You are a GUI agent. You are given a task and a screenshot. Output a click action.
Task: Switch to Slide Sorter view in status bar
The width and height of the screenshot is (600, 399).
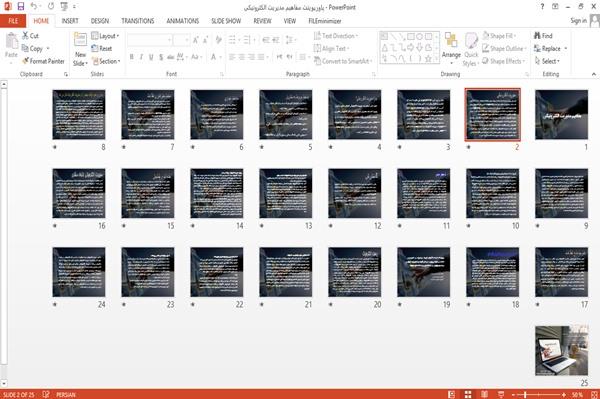[x=468, y=394]
